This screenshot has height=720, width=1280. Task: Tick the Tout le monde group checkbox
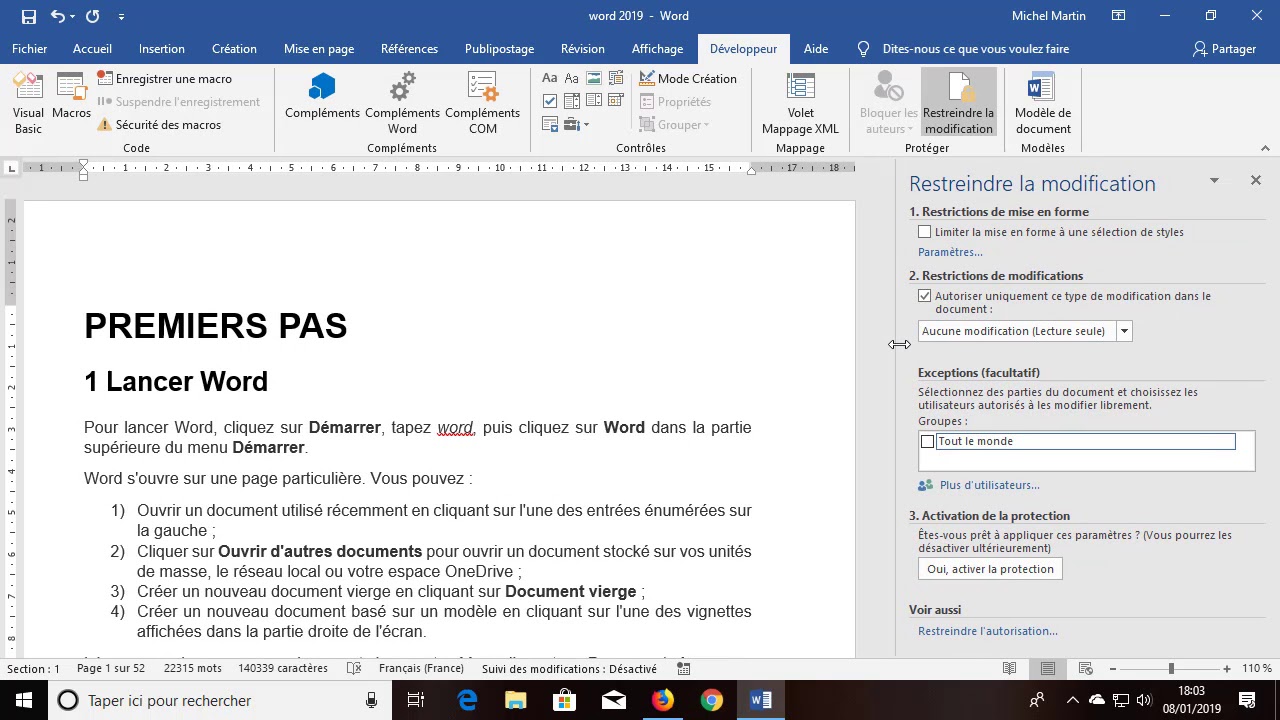[928, 442]
